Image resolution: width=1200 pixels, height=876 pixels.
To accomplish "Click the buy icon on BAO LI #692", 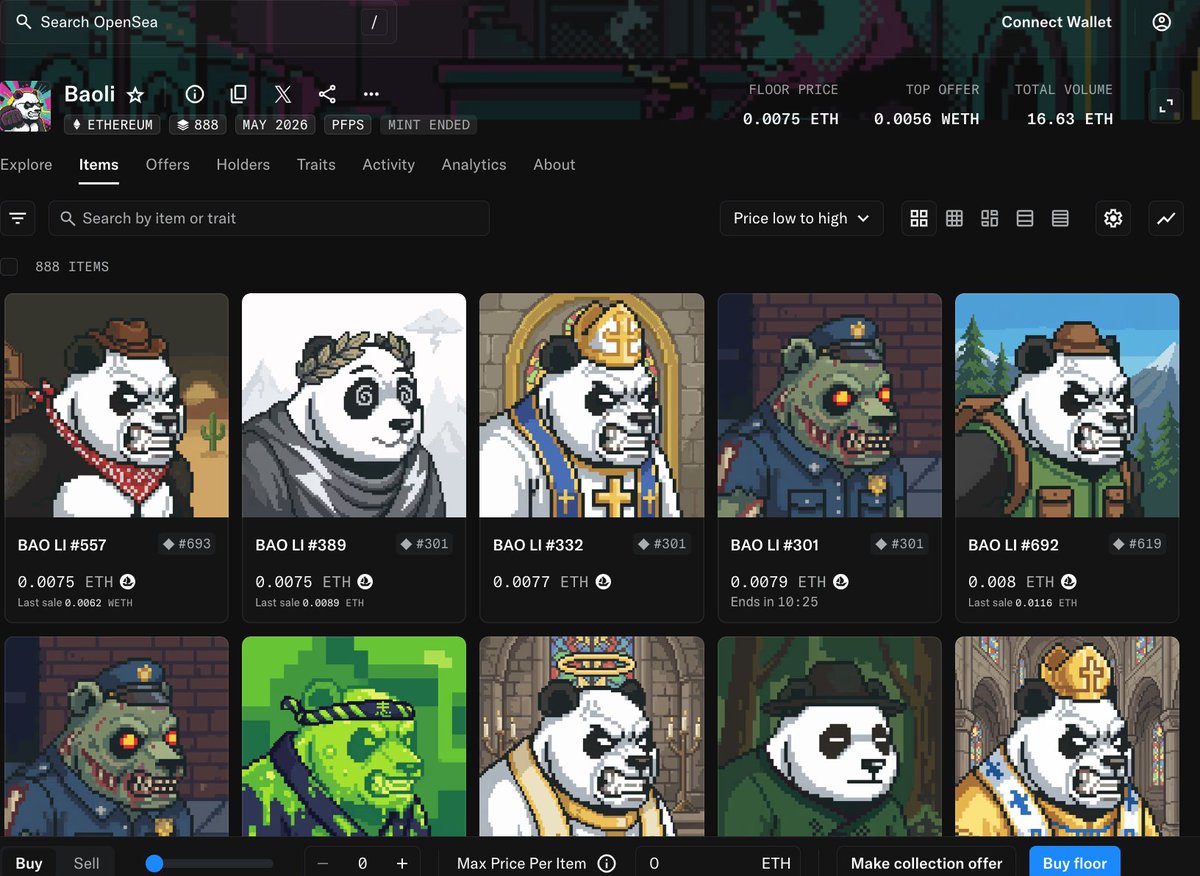I will pyautogui.click(x=1068, y=581).
